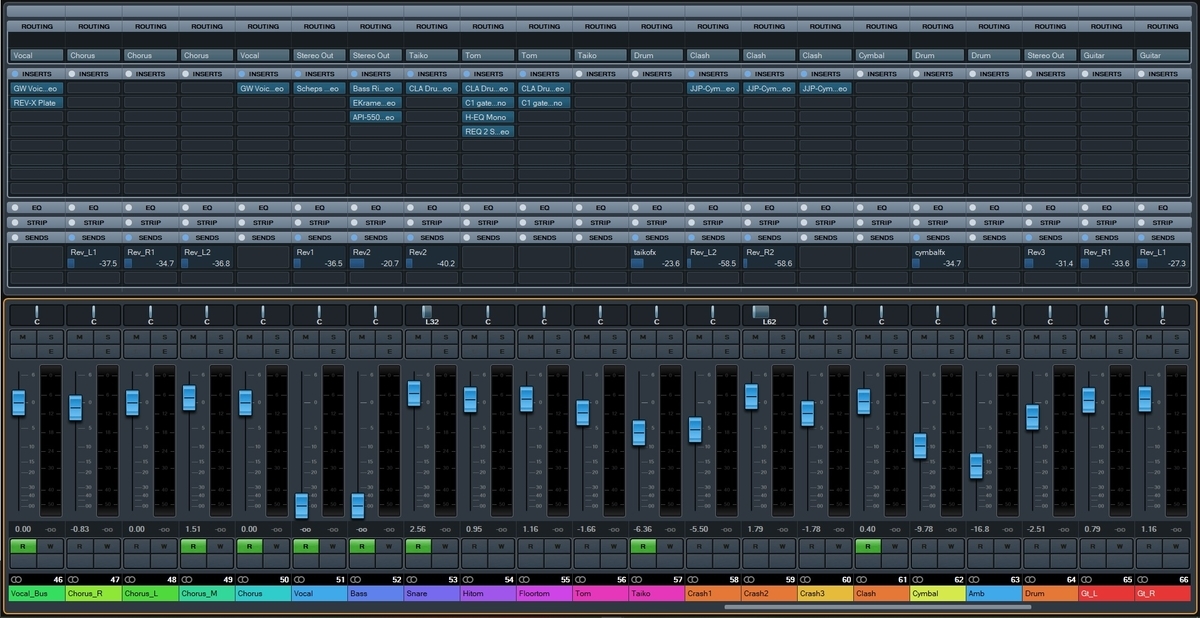Open Gt_R output routing set to Guitar
This screenshot has height=618, width=1200.
pyautogui.click(x=1163, y=56)
